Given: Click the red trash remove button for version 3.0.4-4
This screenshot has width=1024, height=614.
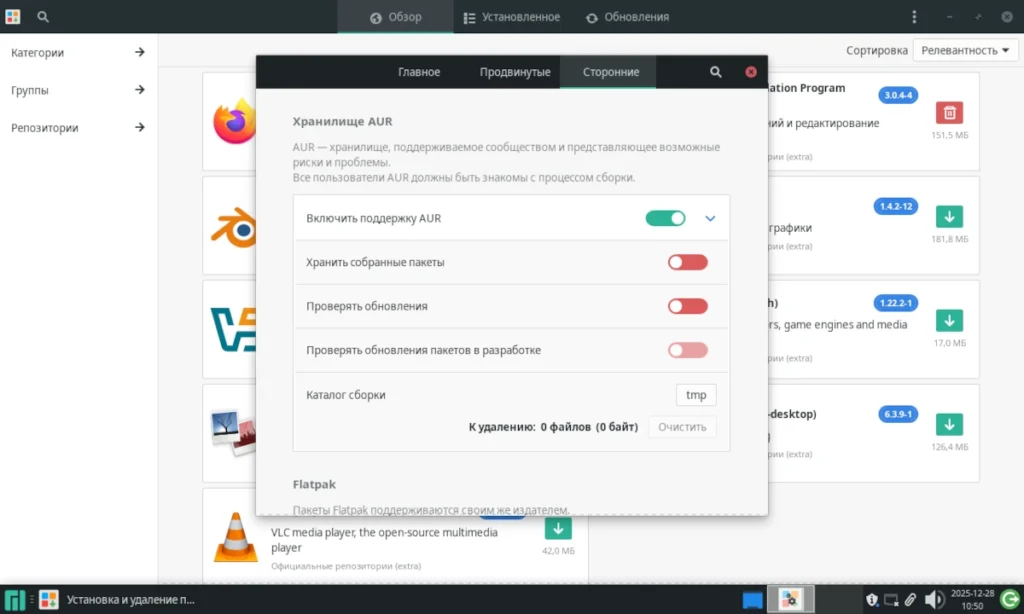Looking at the screenshot, I should [x=949, y=112].
